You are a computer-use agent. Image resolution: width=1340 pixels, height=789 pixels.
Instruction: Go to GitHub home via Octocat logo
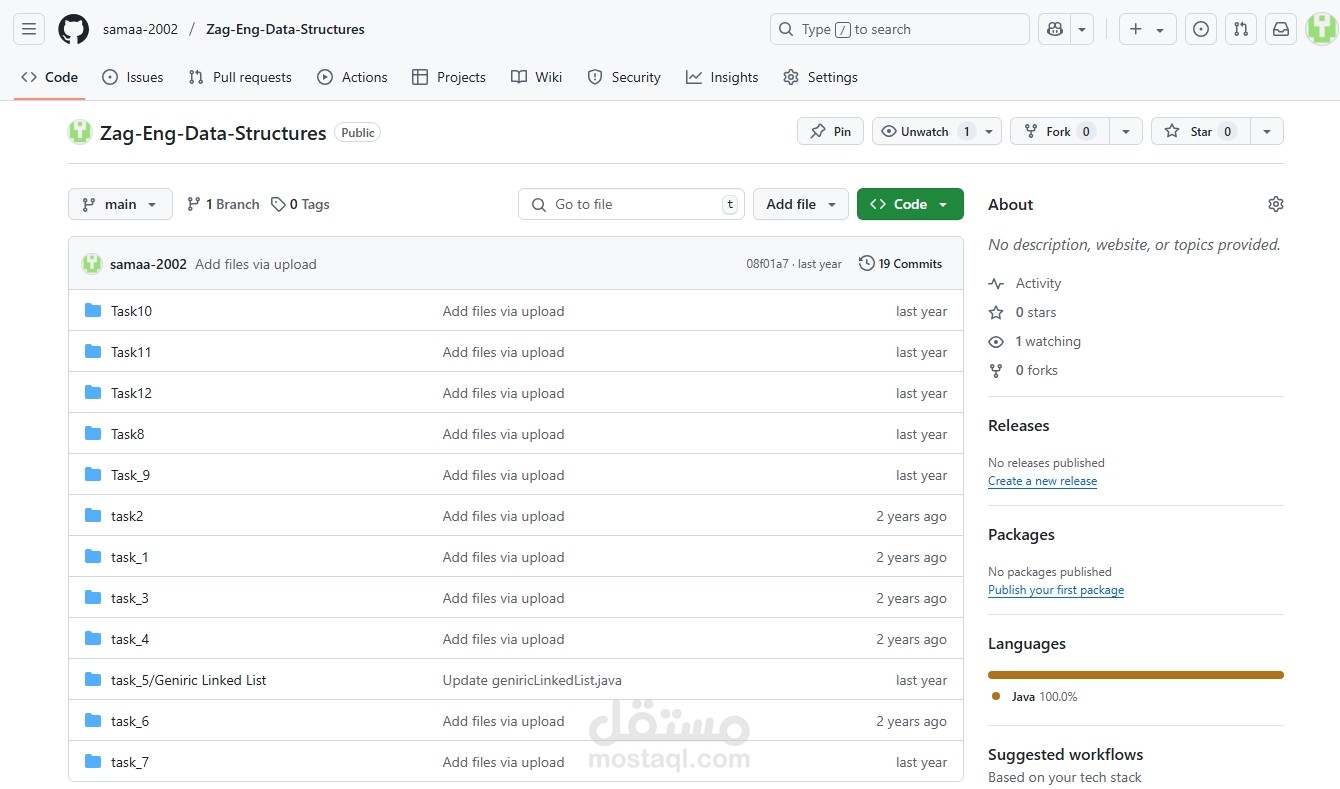(x=73, y=29)
